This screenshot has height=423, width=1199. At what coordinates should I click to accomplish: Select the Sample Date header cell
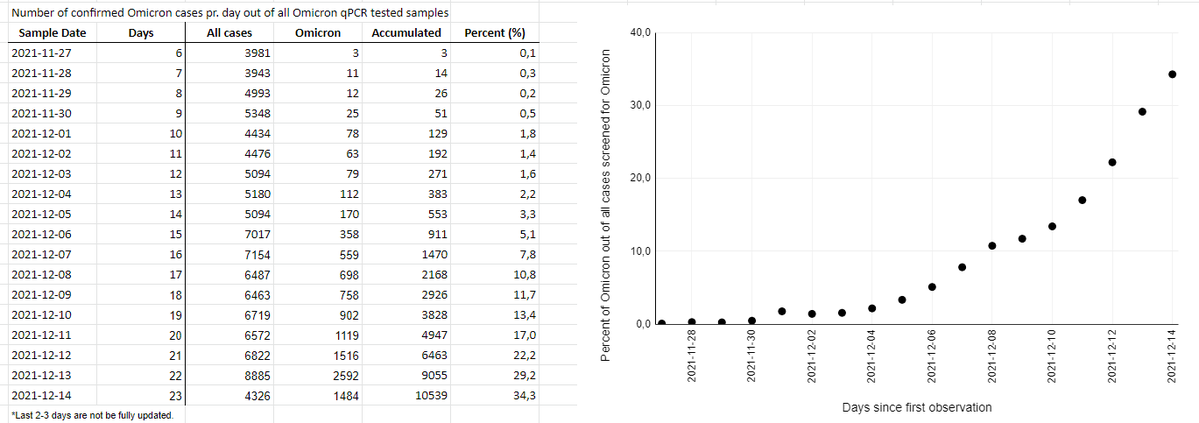[x=53, y=33]
